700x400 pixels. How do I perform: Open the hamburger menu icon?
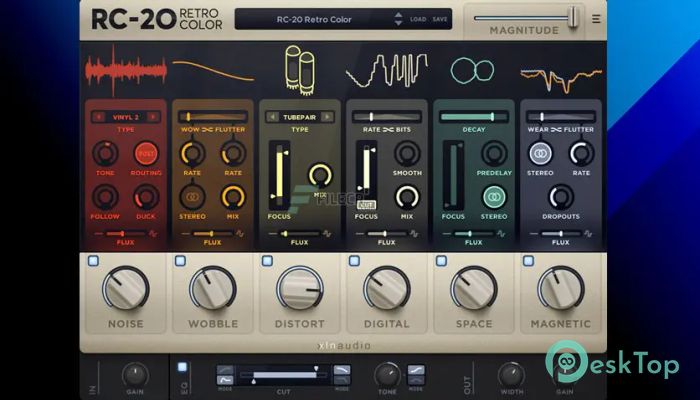coord(596,19)
